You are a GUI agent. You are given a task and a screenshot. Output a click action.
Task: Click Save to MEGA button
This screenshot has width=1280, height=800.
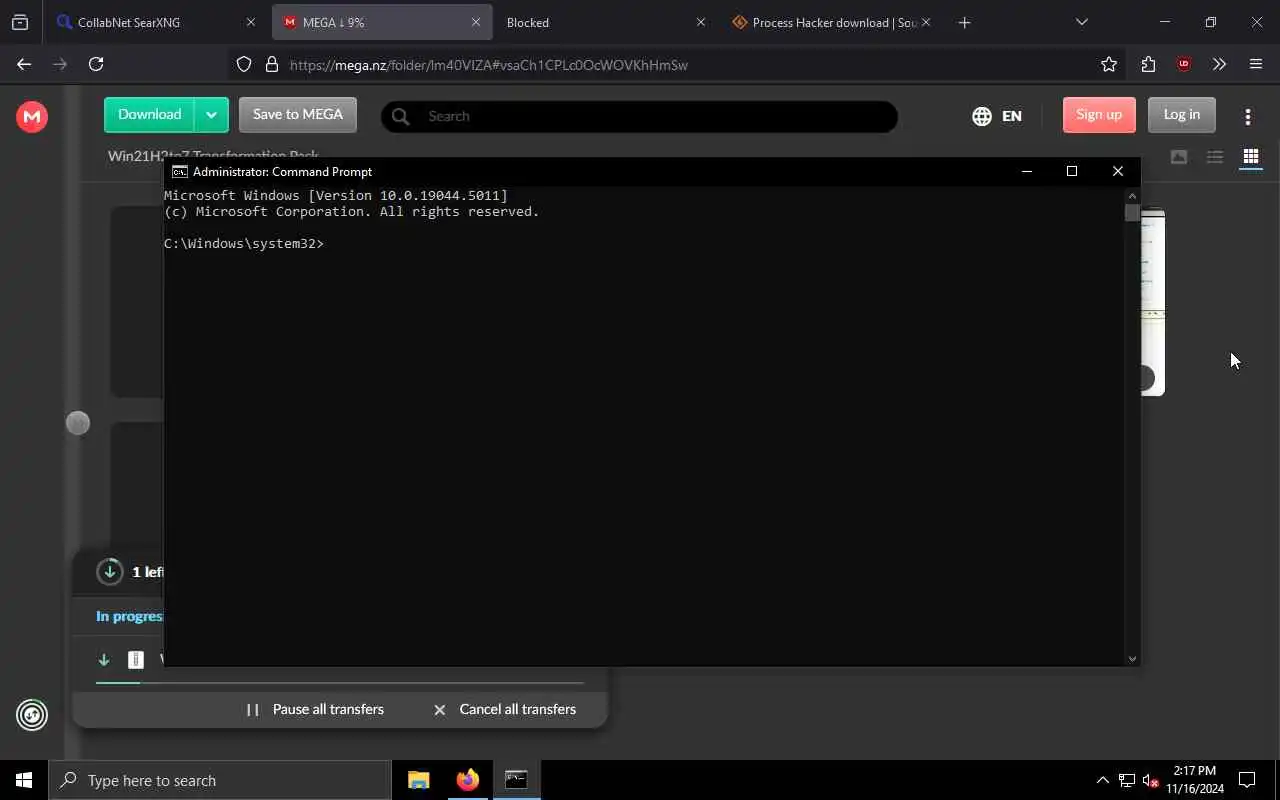click(298, 115)
